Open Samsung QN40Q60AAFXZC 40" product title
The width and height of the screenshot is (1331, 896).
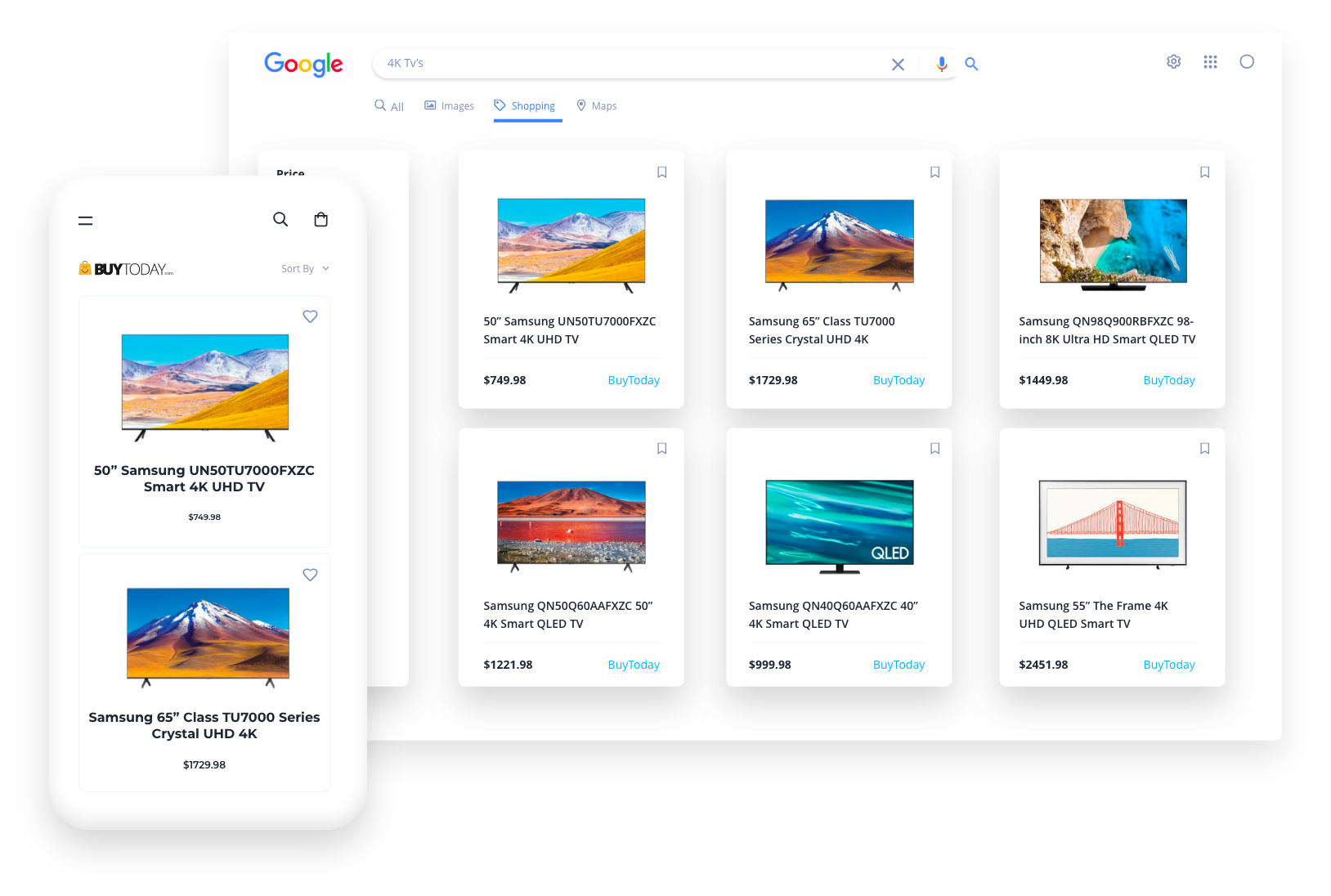[833, 615]
